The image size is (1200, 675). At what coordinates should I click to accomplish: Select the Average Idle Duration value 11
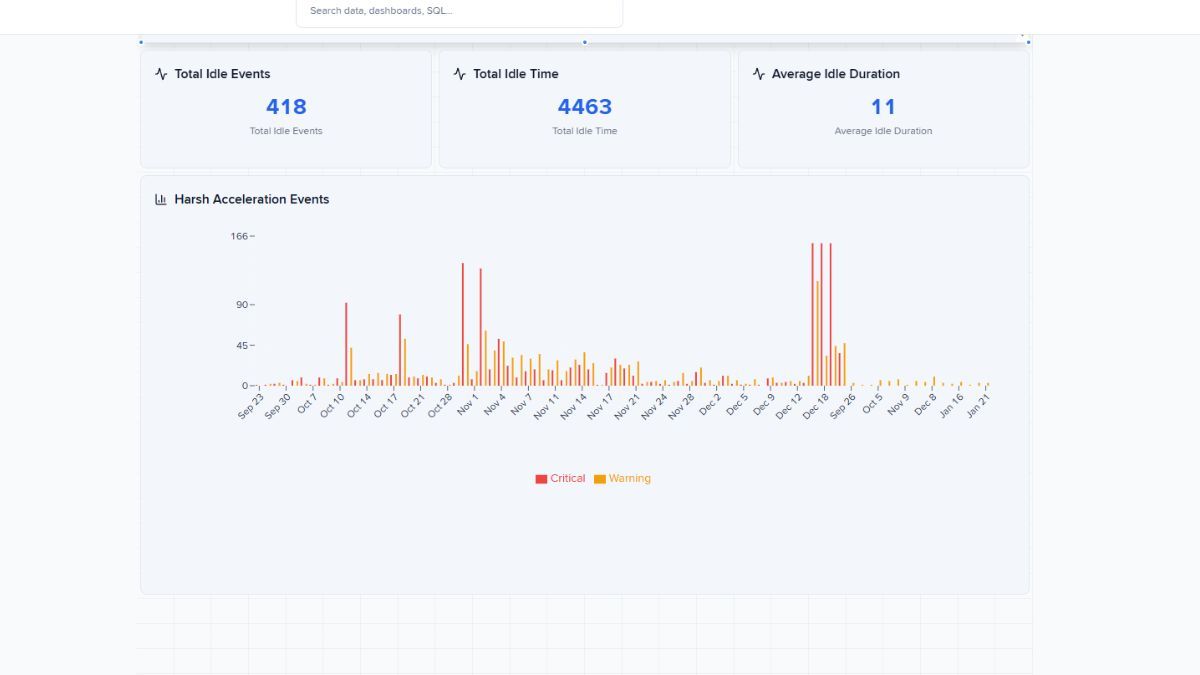point(883,106)
